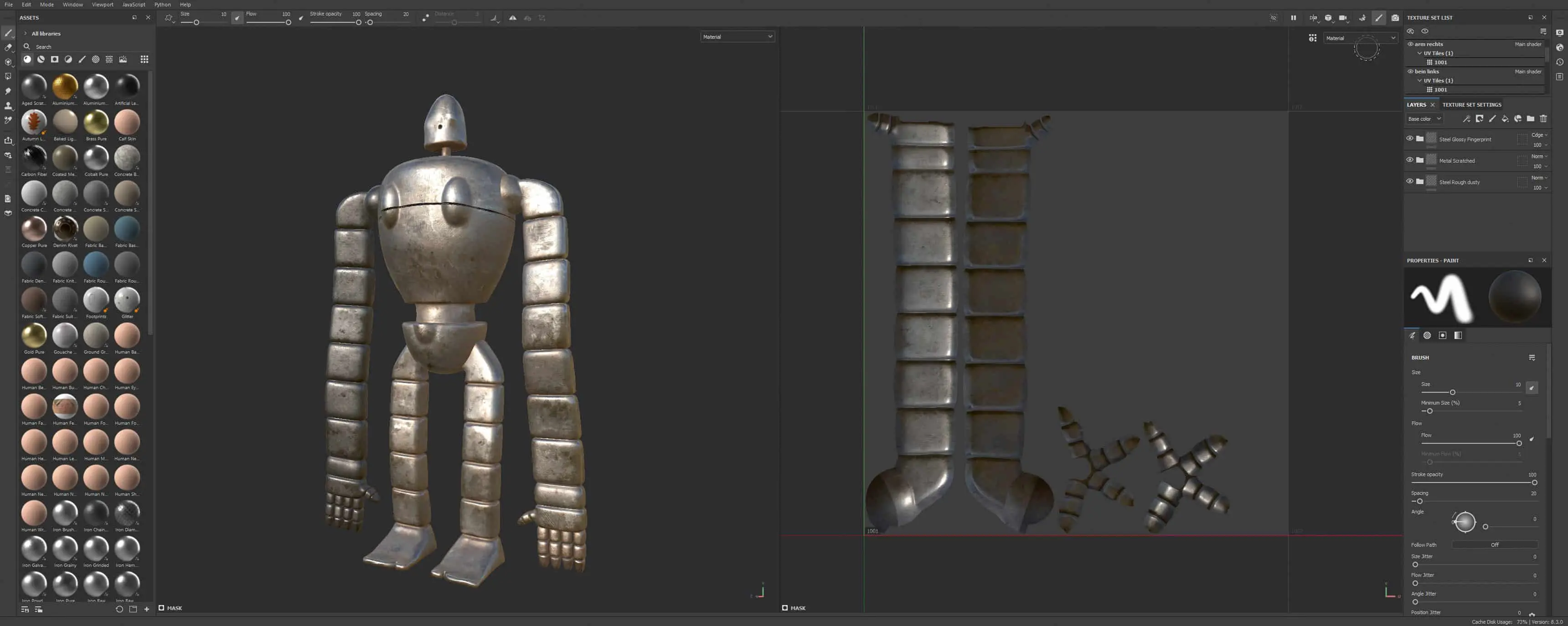Filter assets by Brushes icon

coord(82,60)
